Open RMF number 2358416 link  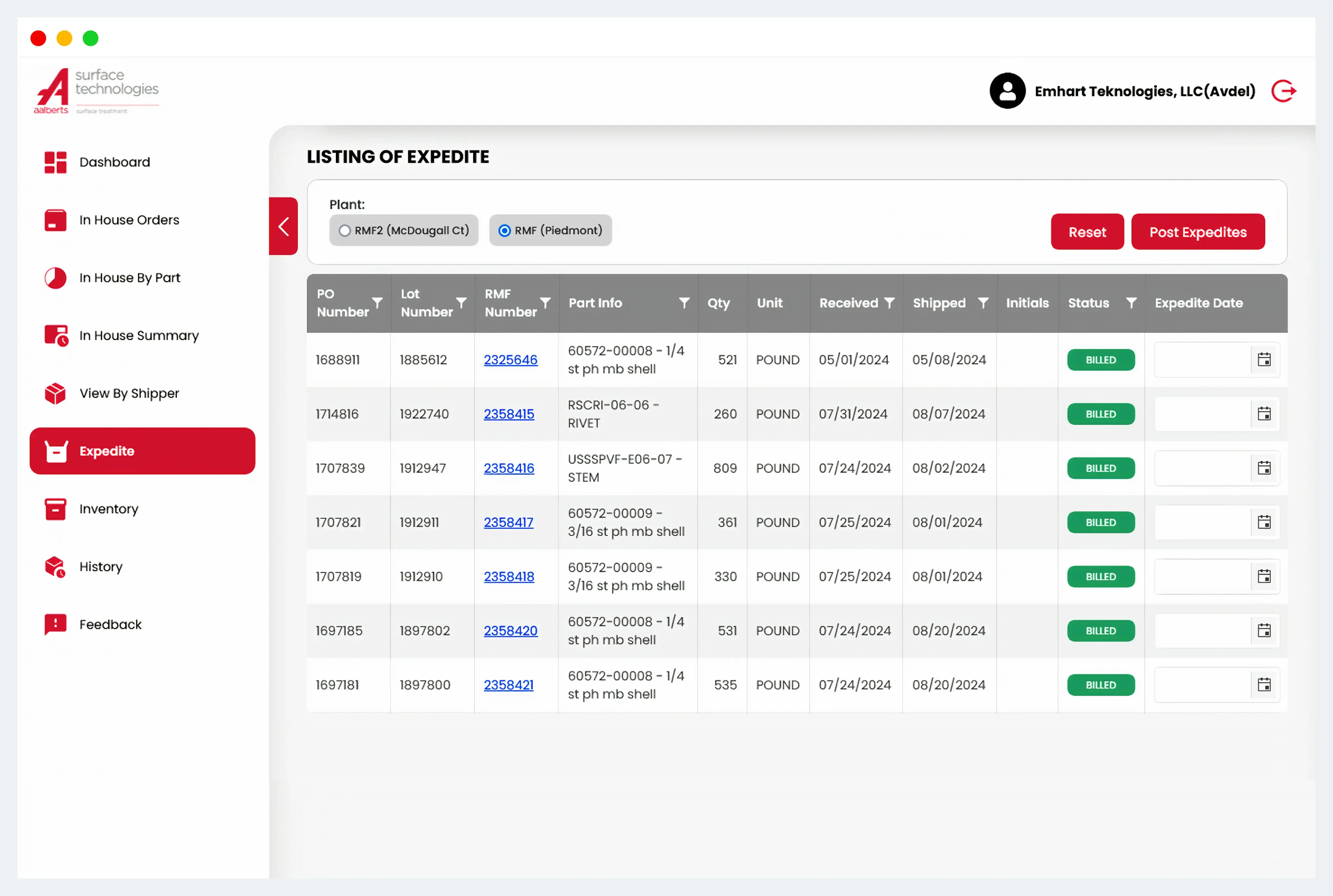click(x=509, y=468)
